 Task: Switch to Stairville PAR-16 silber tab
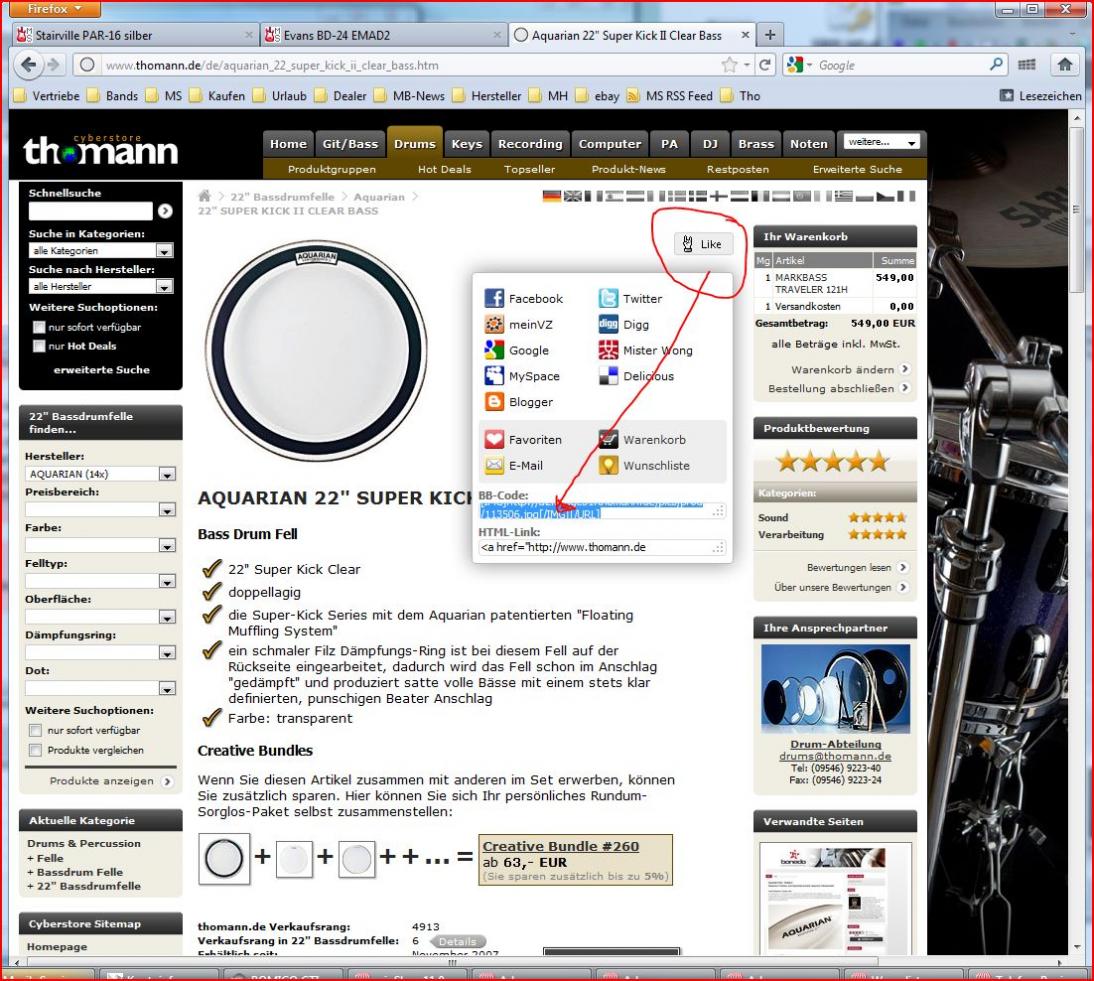pos(135,35)
